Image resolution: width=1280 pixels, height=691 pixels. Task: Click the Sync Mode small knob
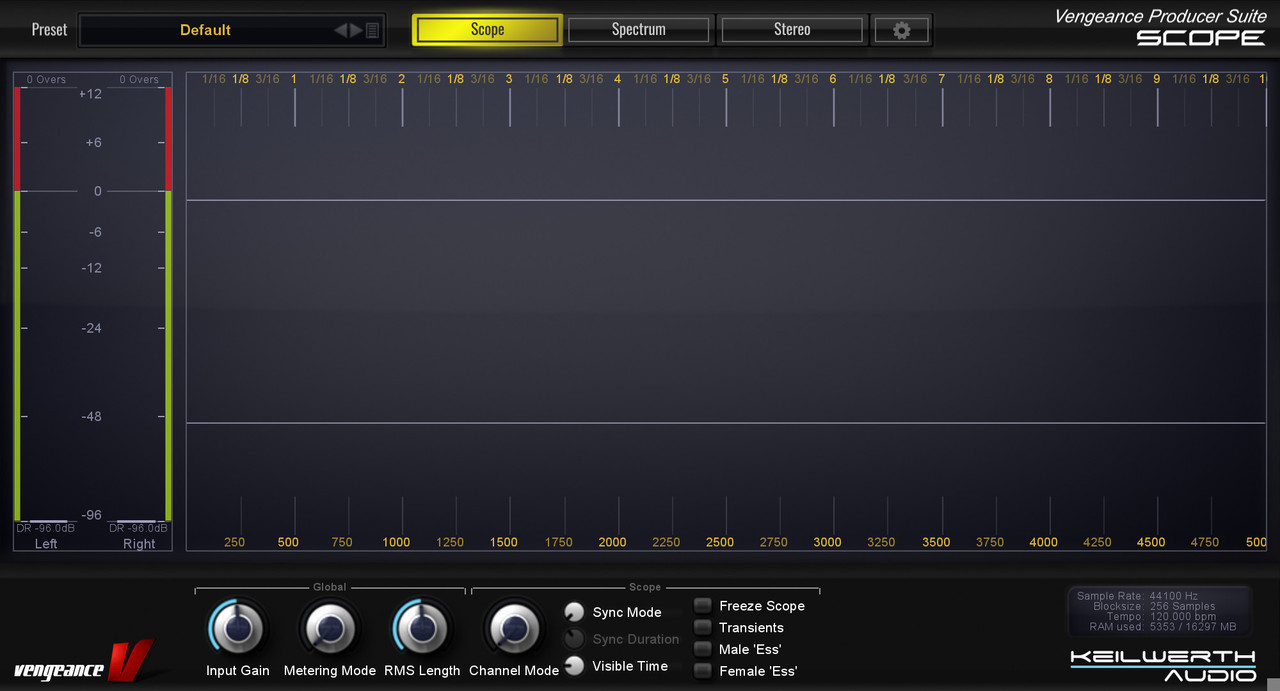click(574, 612)
